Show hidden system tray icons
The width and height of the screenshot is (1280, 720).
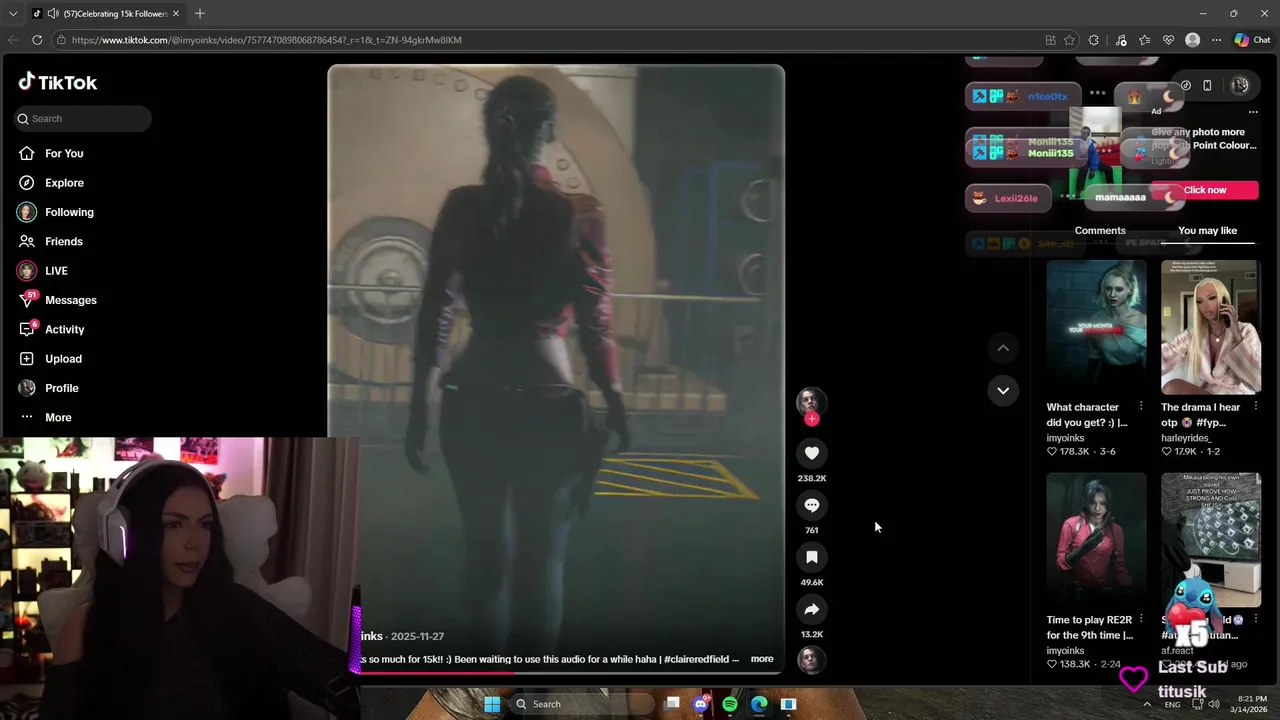1146,704
